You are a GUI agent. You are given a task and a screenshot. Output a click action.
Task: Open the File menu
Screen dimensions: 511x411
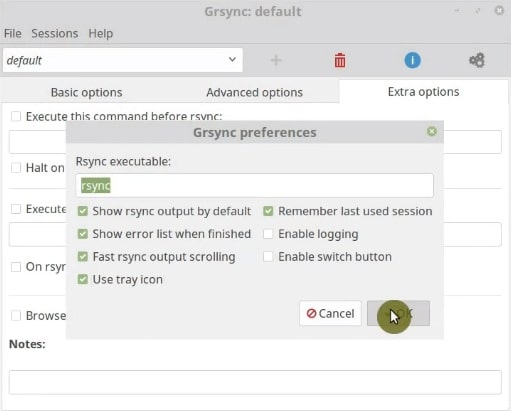13,34
